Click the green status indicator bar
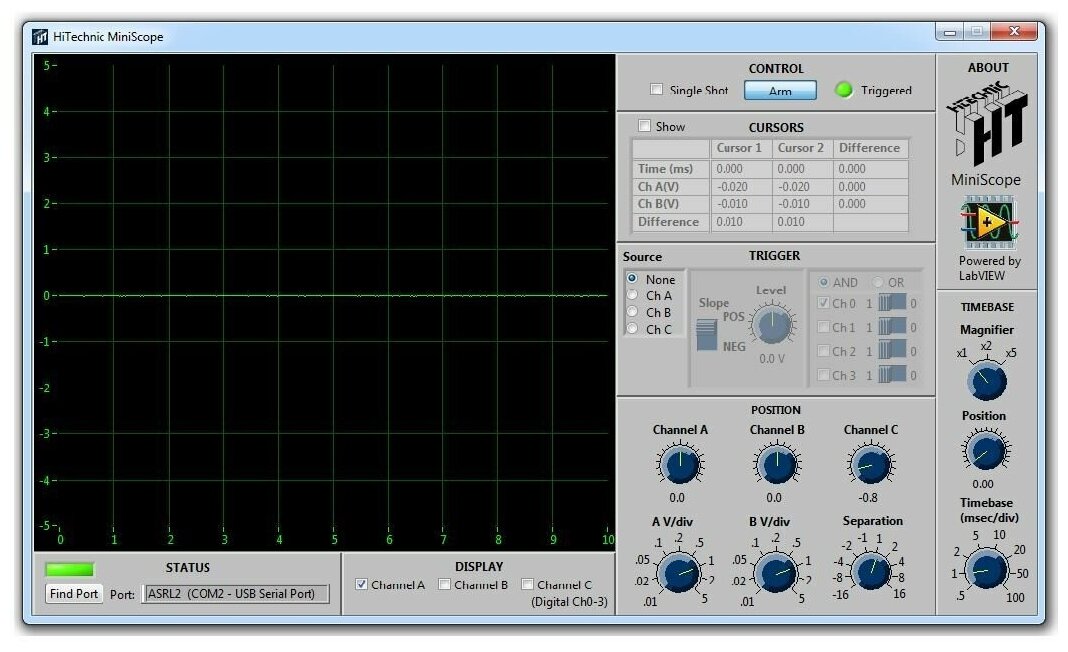This screenshot has width=1068, height=652. 69,569
